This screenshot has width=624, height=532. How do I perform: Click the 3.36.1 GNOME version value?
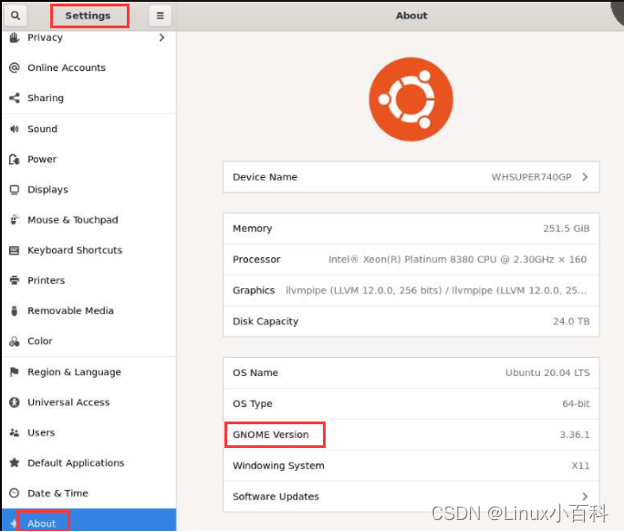point(574,435)
